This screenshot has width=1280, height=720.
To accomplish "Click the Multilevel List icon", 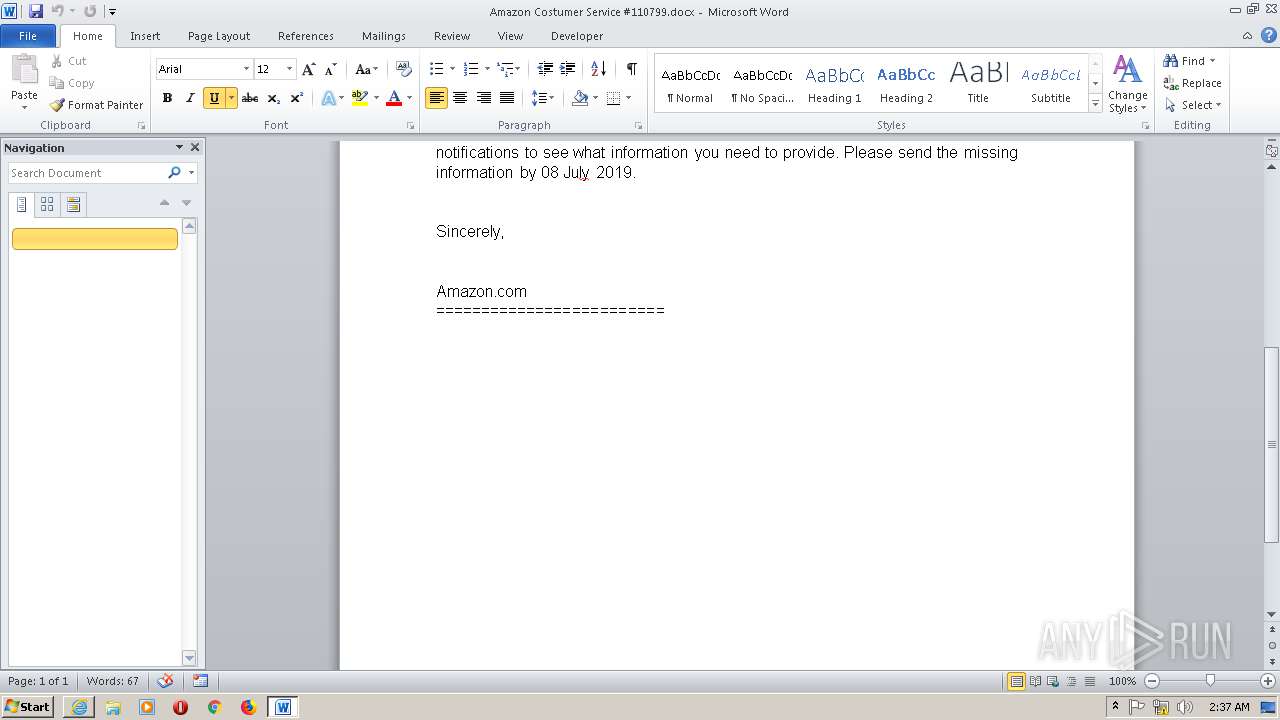I will pyautogui.click(x=506, y=69).
